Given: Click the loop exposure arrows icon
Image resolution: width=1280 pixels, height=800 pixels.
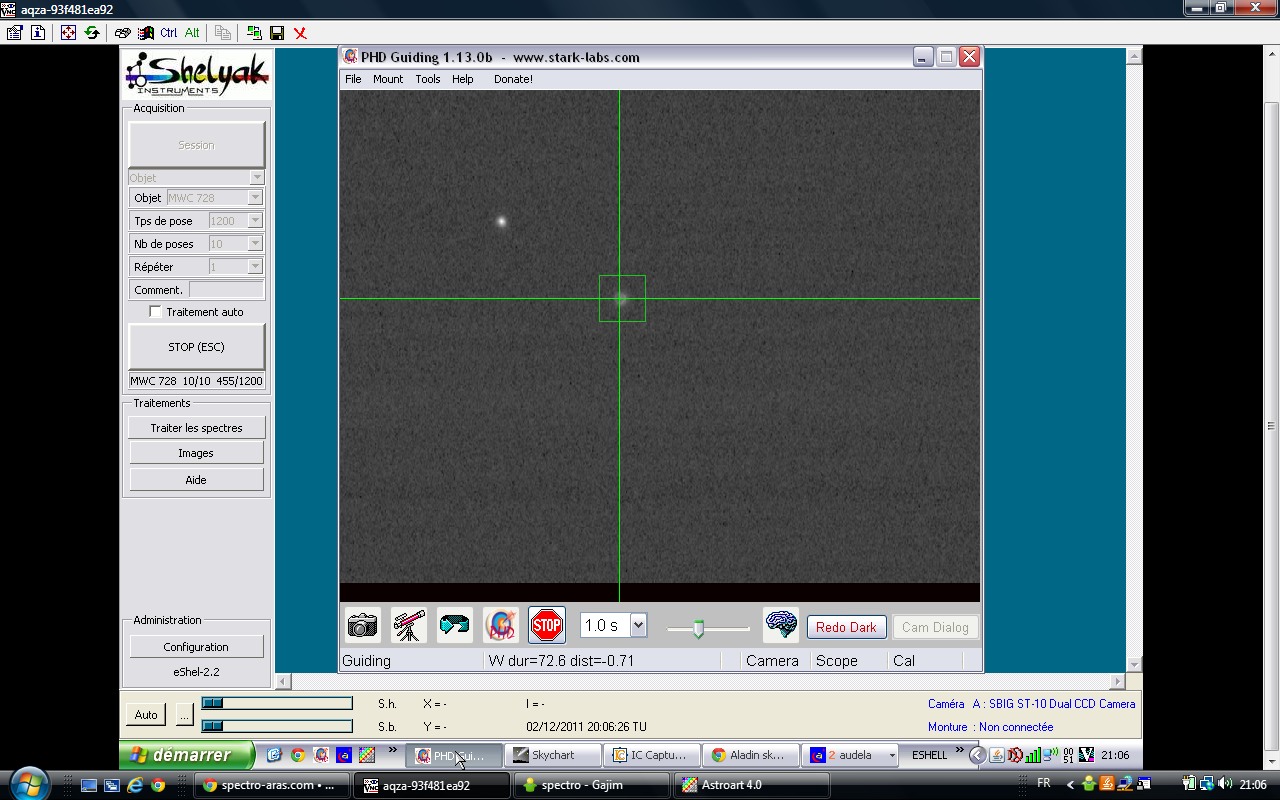Looking at the screenshot, I should click(x=454, y=626).
